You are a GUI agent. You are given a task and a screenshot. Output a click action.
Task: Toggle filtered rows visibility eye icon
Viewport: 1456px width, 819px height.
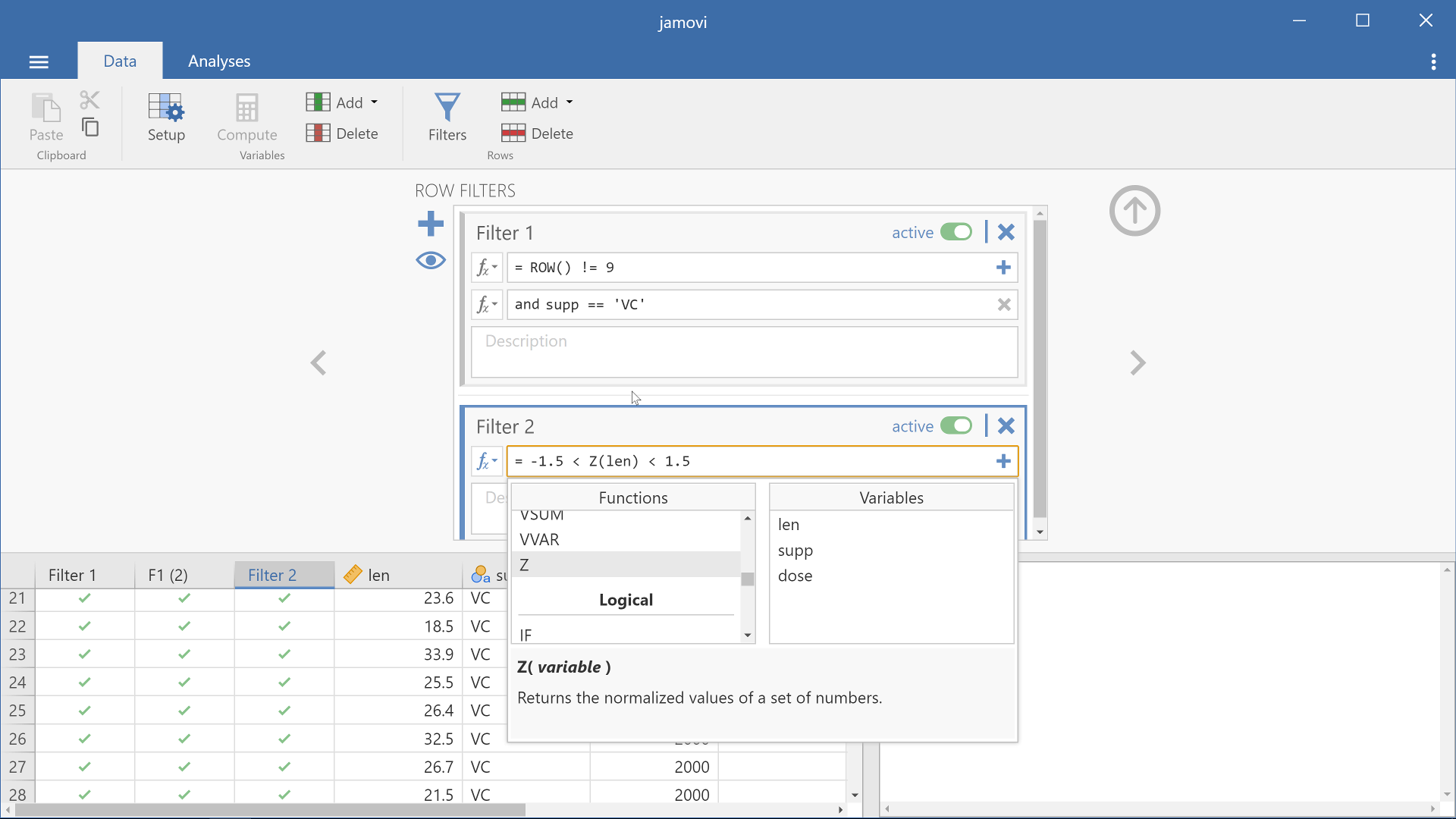(x=430, y=261)
